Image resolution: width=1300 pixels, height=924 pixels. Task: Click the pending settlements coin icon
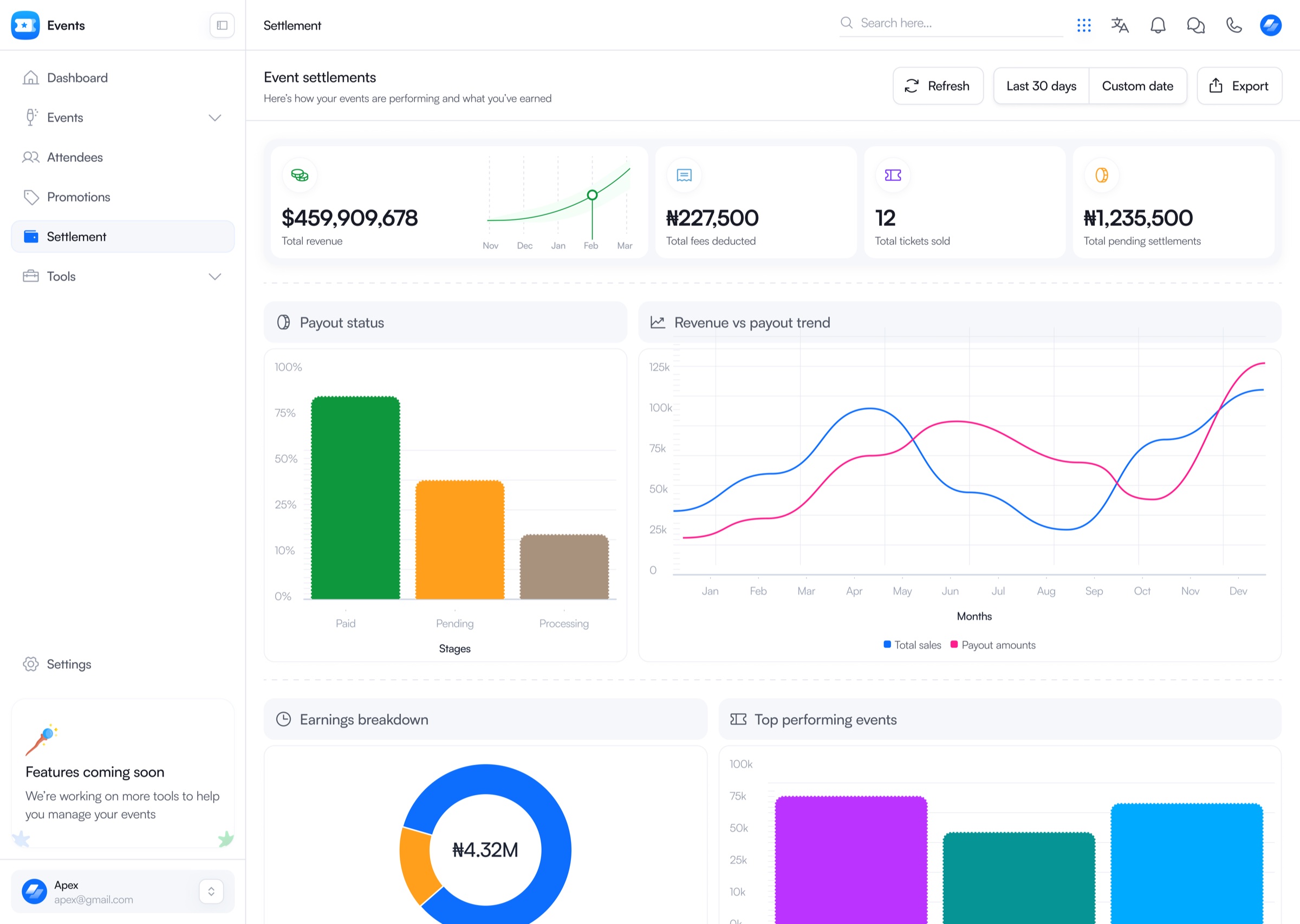1101,175
